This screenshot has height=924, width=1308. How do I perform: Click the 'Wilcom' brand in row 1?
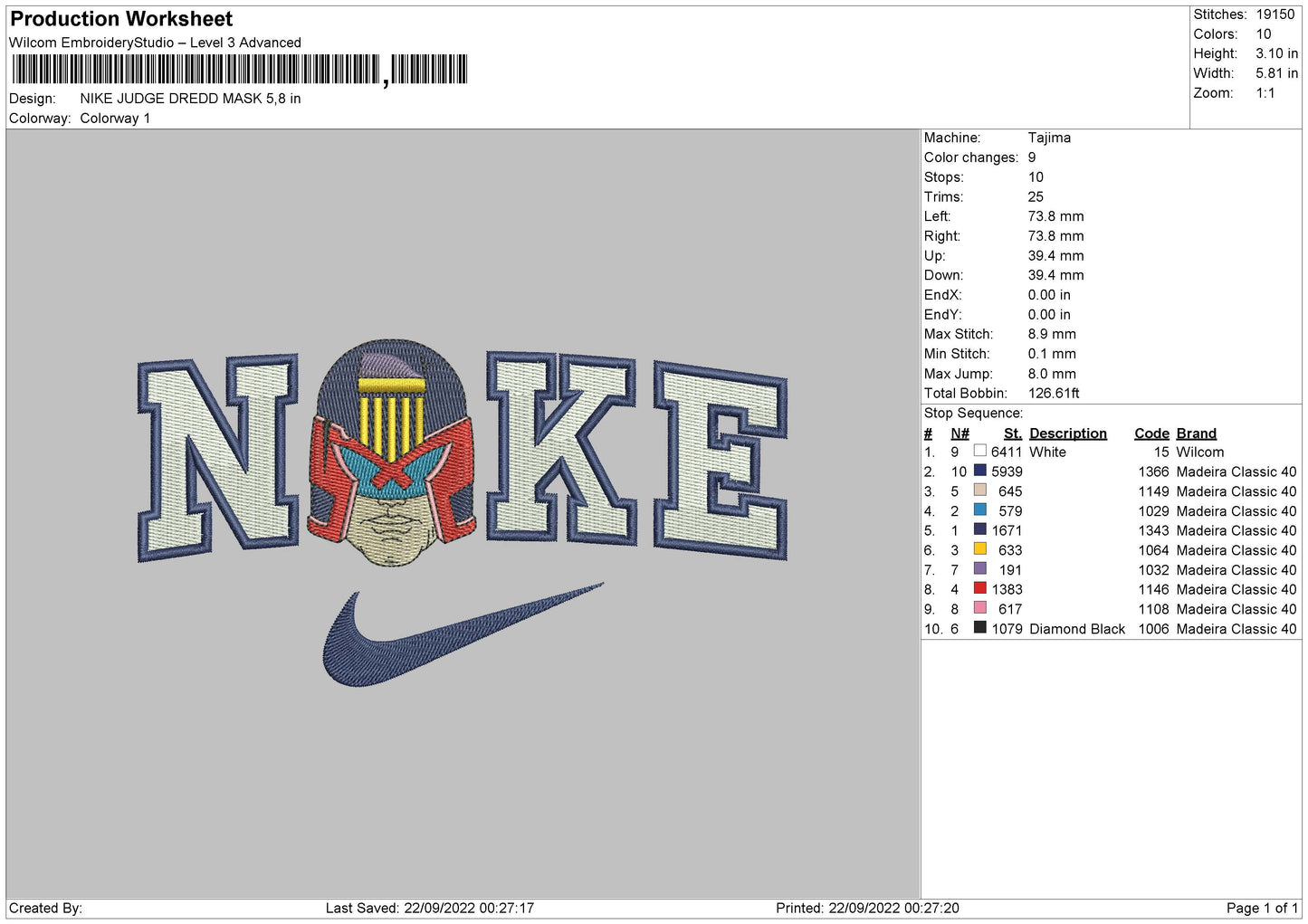[1200, 452]
